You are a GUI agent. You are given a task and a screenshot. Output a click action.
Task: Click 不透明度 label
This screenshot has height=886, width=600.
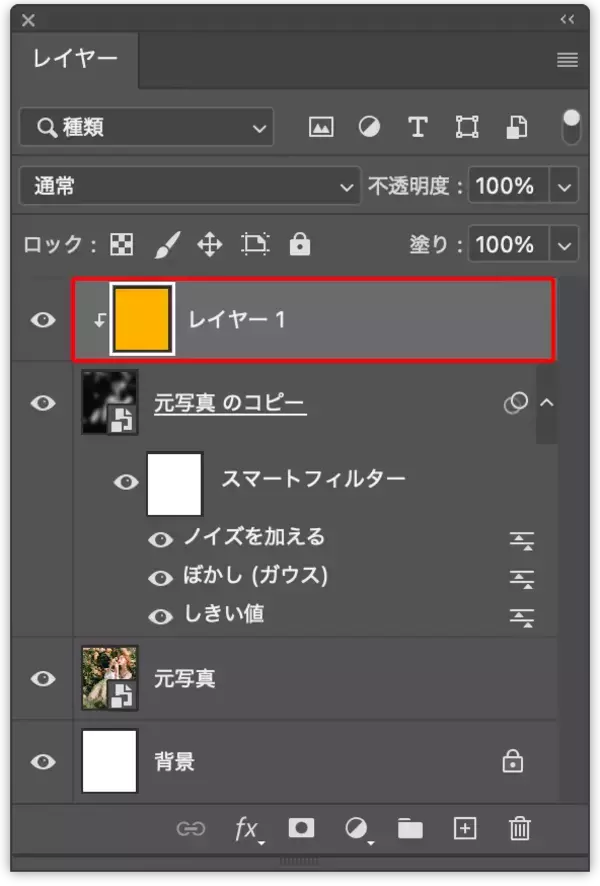point(415,186)
